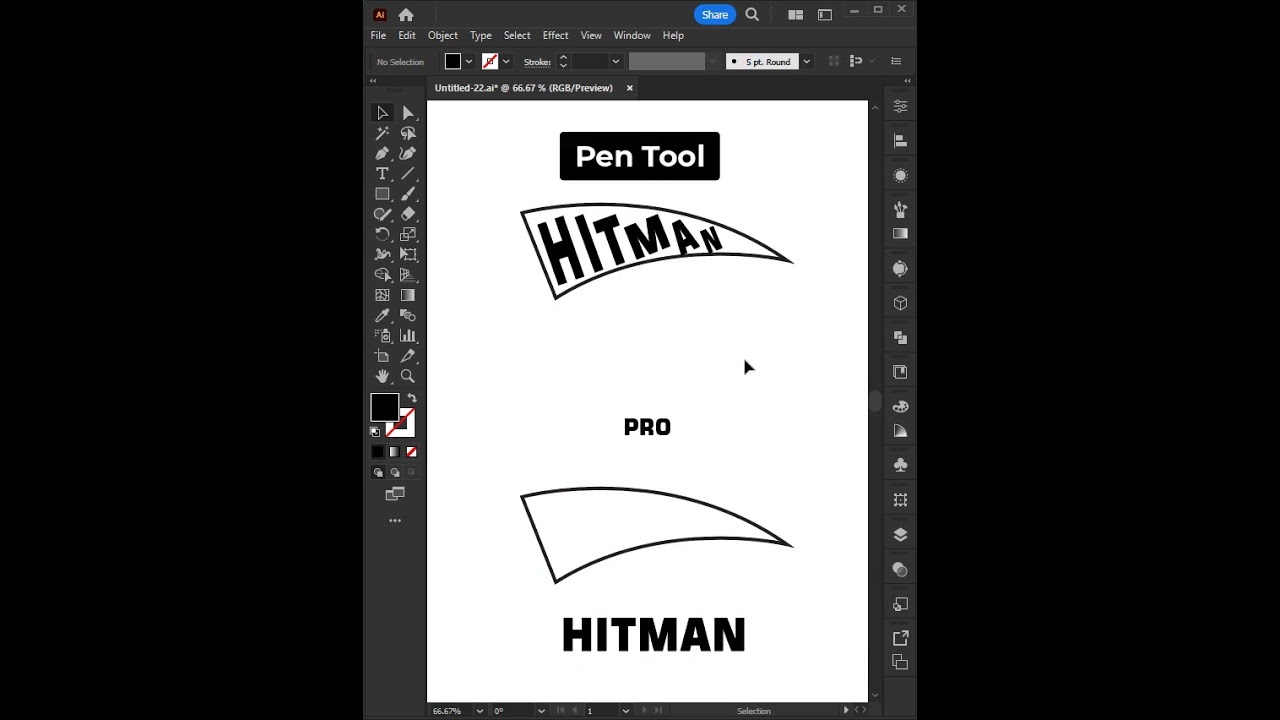Apply solid Color mode button
The width and height of the screenshot is (1280, 720).
point(378,452)
